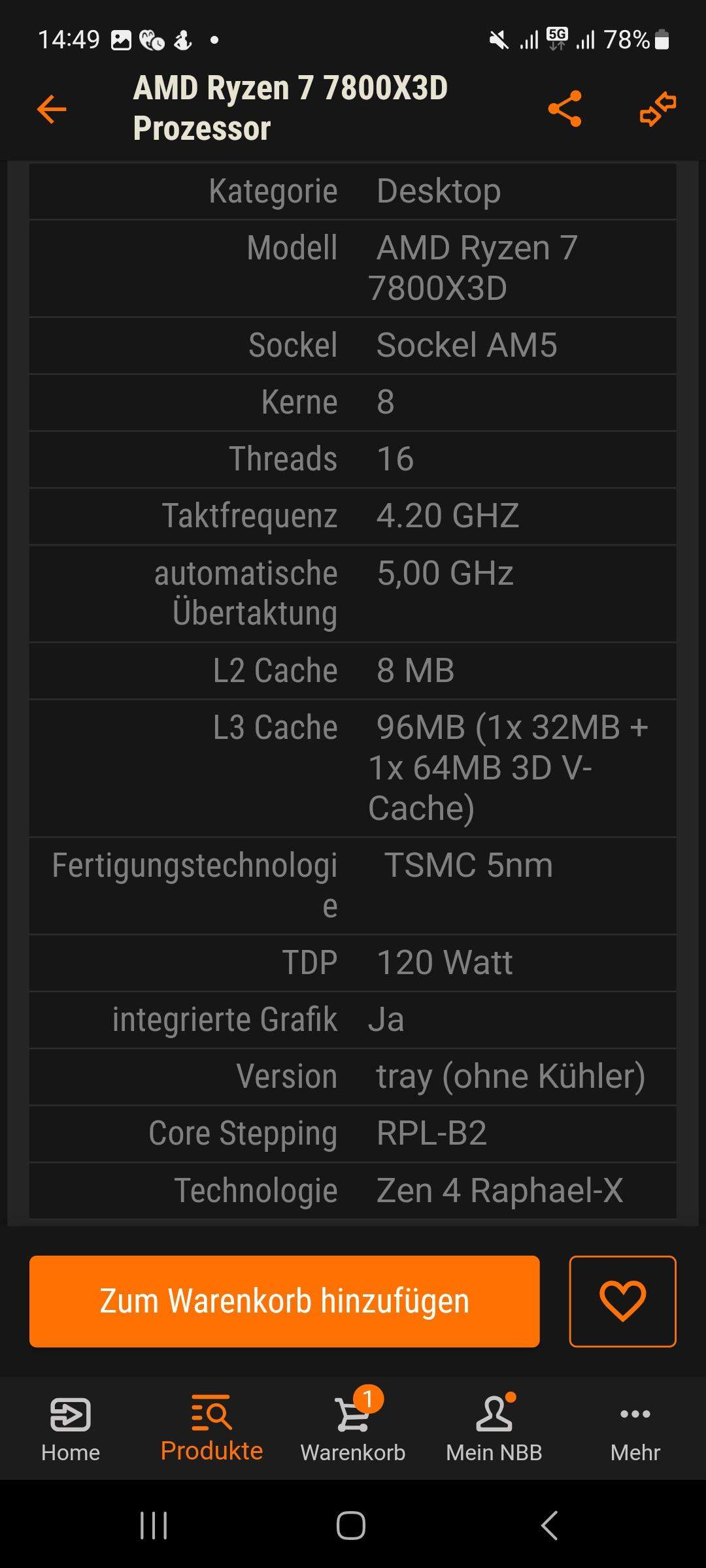Tap the product title in header
The image size is (706, 1568).
[x=291, y=108]
